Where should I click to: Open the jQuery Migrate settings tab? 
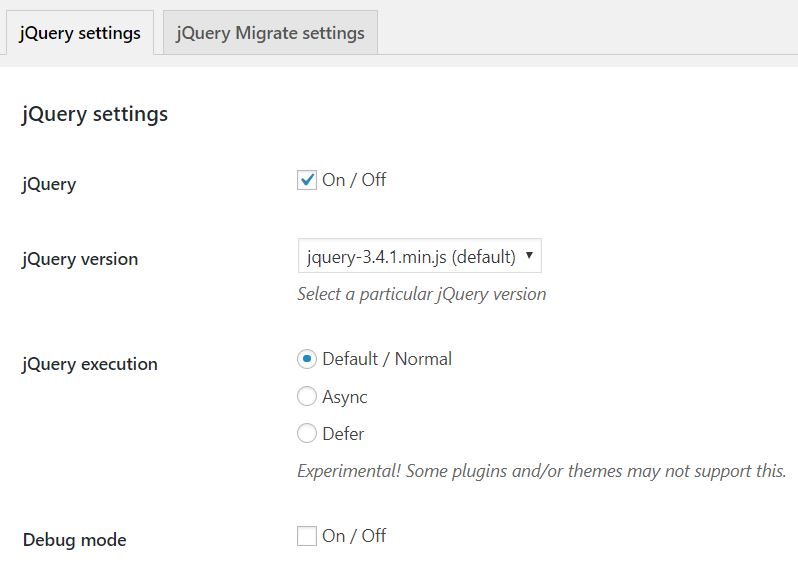point(270,33)
